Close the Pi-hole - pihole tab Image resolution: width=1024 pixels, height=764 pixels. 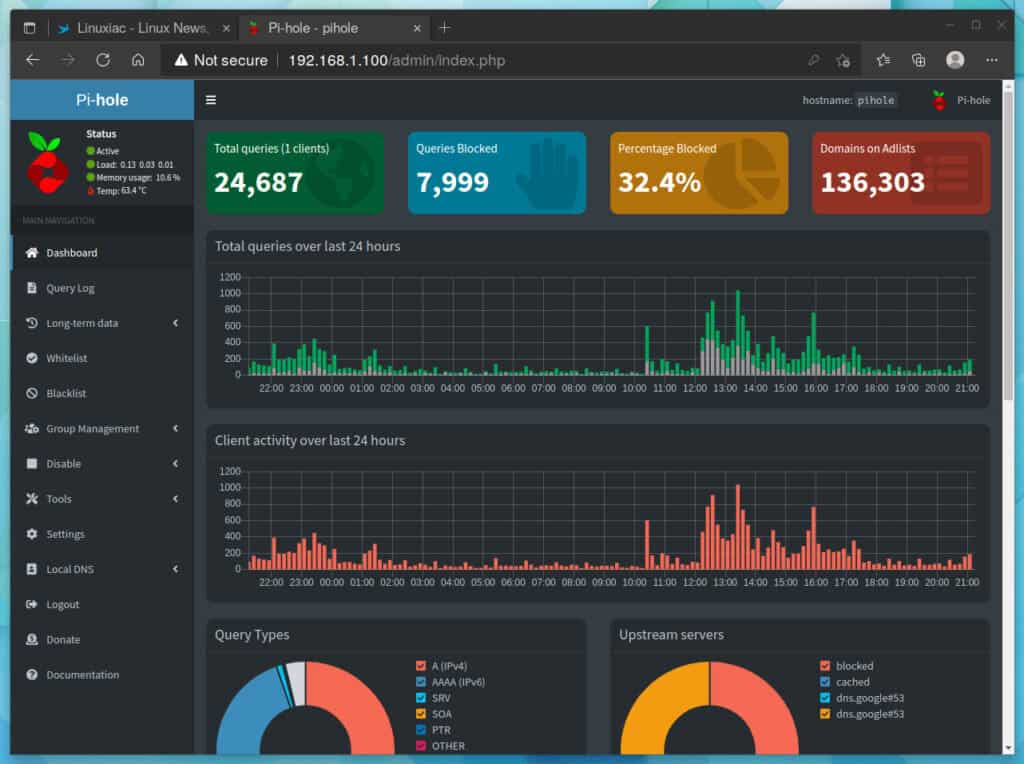pyautogui.click(x=417, y=28)
